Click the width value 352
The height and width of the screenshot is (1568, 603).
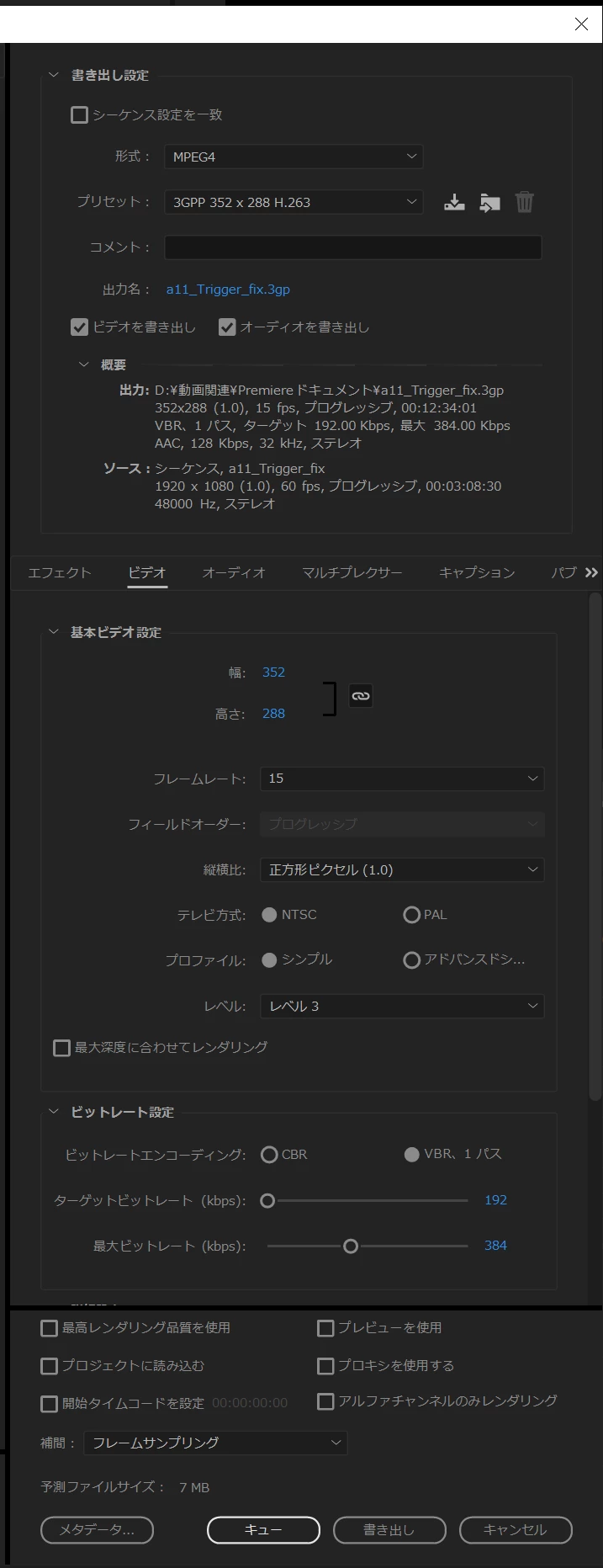click(273, 672)
